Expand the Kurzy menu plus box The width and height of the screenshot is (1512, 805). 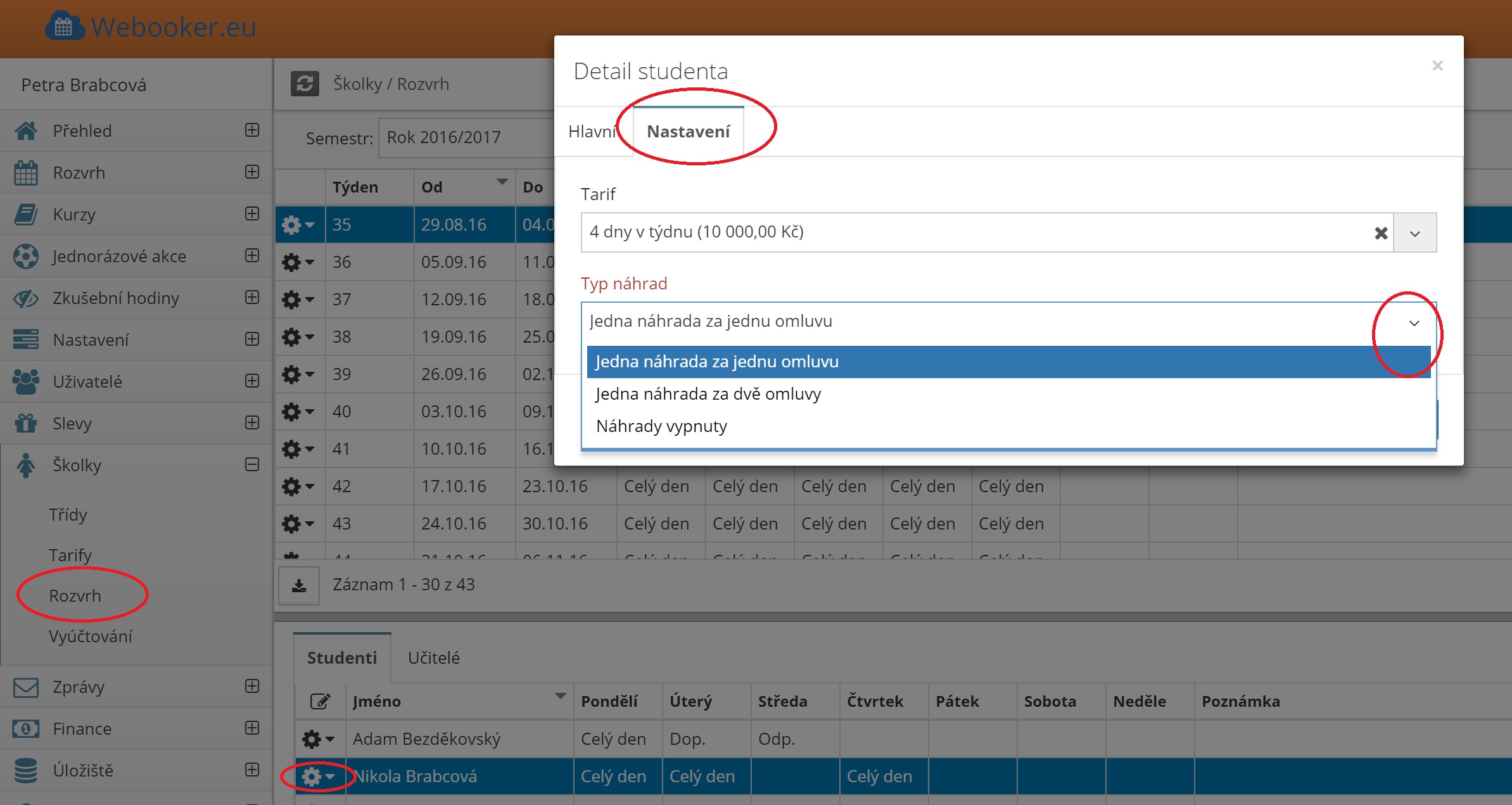tap(252, 213)
